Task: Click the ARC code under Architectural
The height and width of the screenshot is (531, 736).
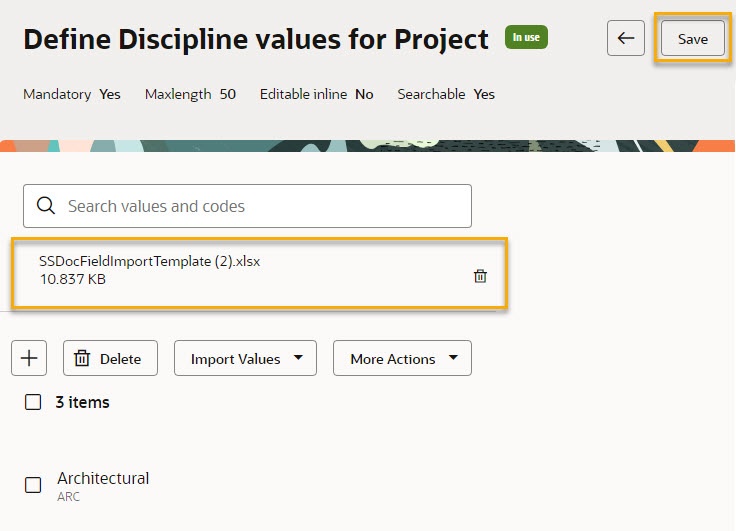Action: tap(69, 496)
